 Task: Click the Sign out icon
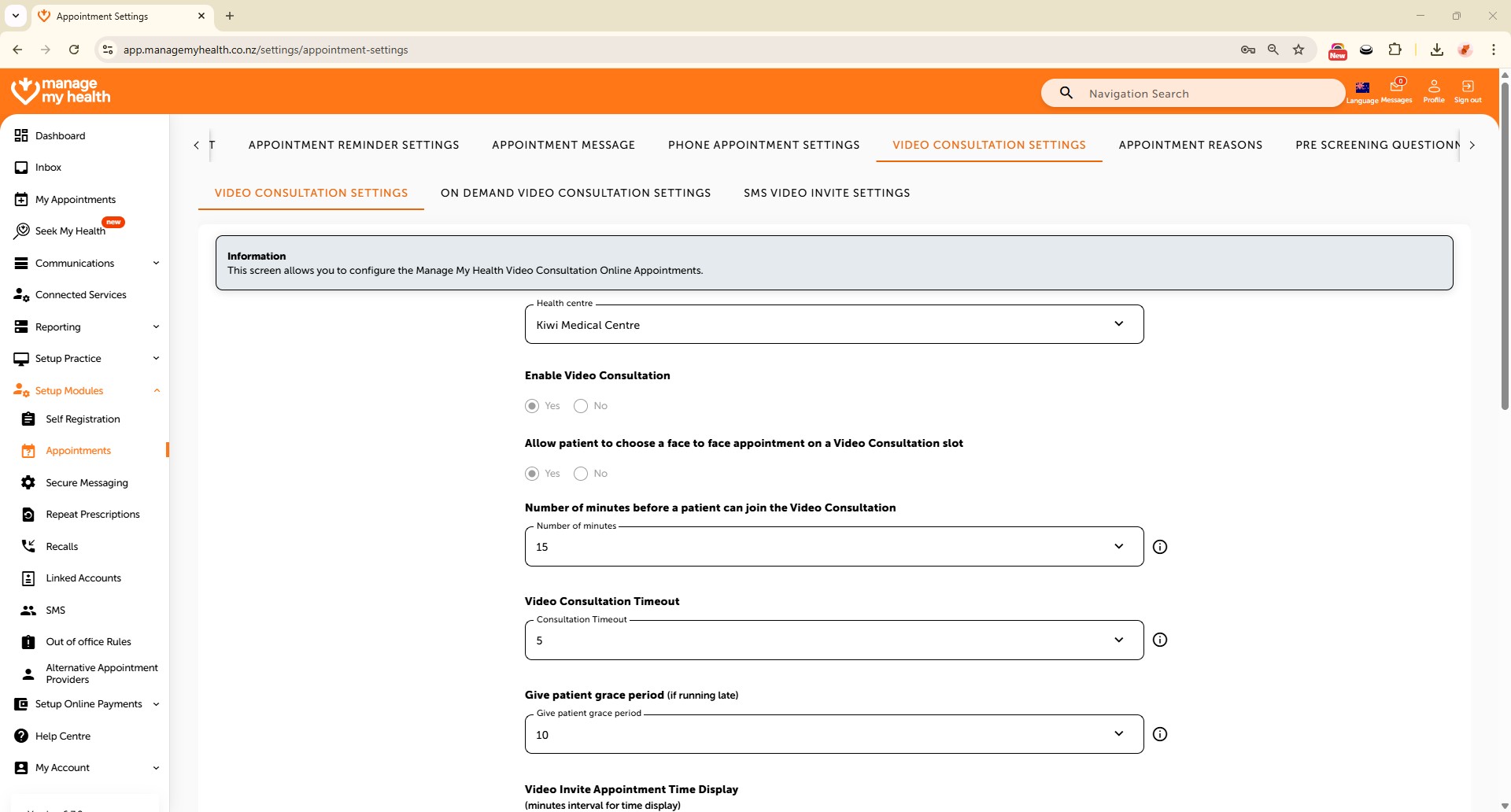[1468, 90]
